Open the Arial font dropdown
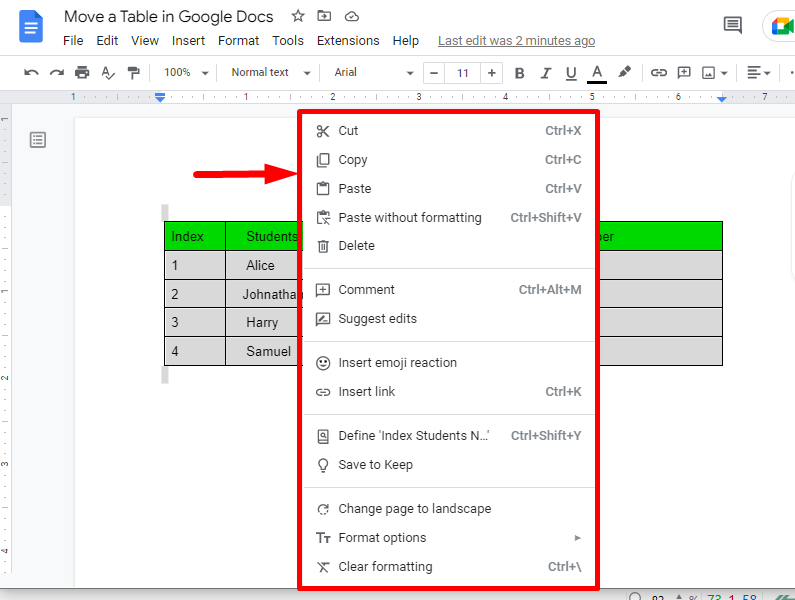 374,73
